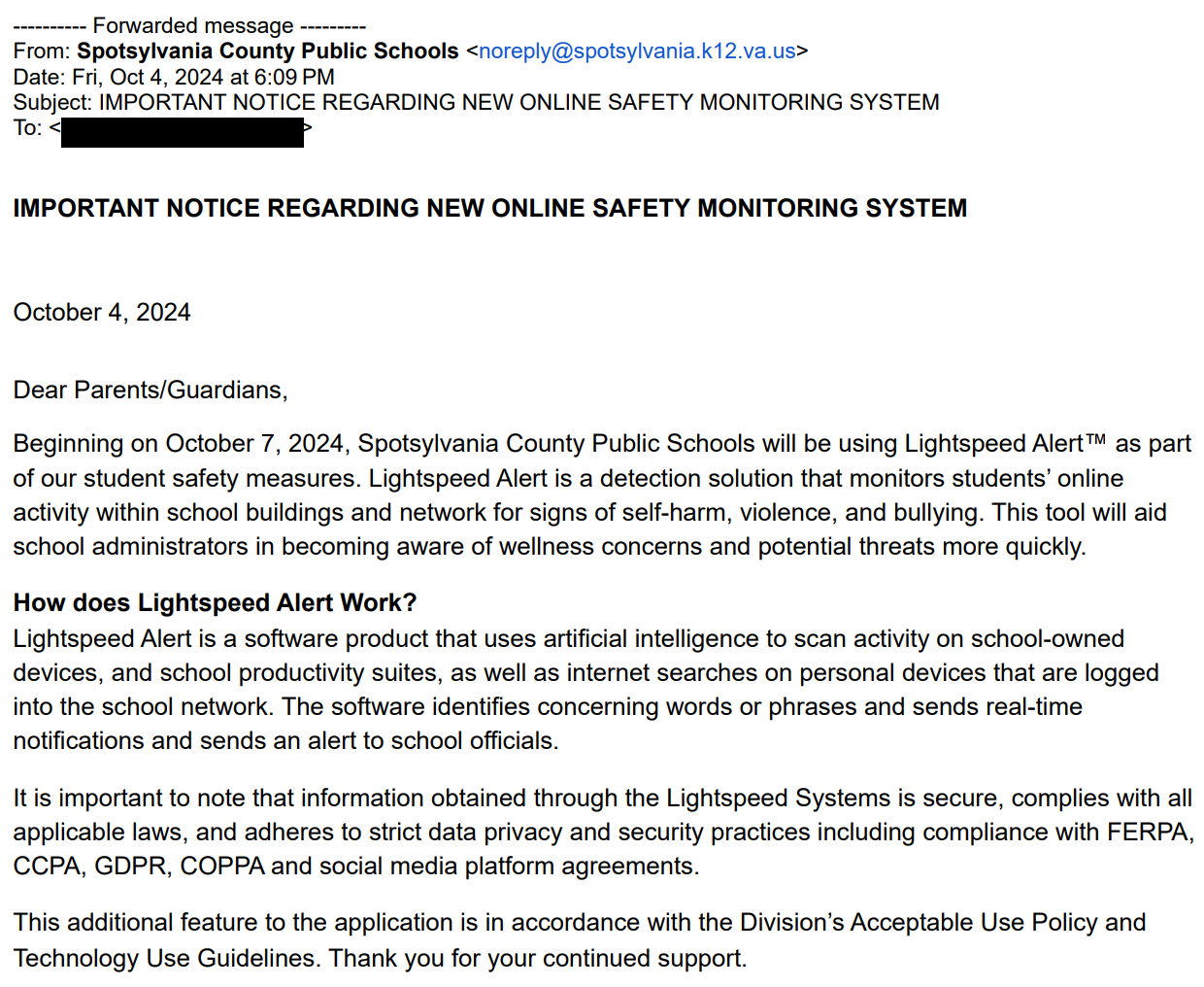Click the 'October 4, 2024' date in body
Image resolution: width=1204 pixels, height=987 pixels.
102,312
